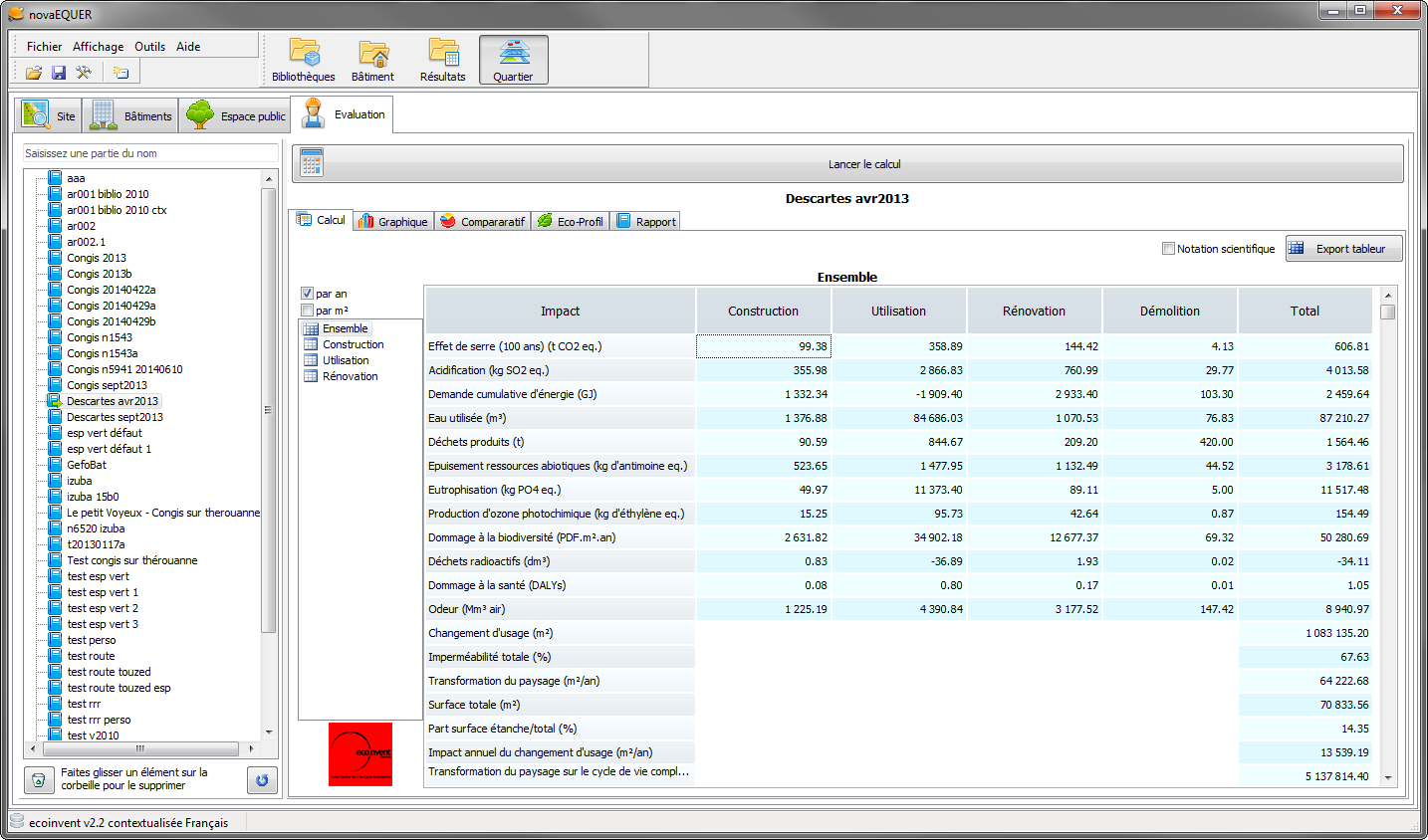
Task: Open the Outils menu
Action: click(x=150, y=47)
